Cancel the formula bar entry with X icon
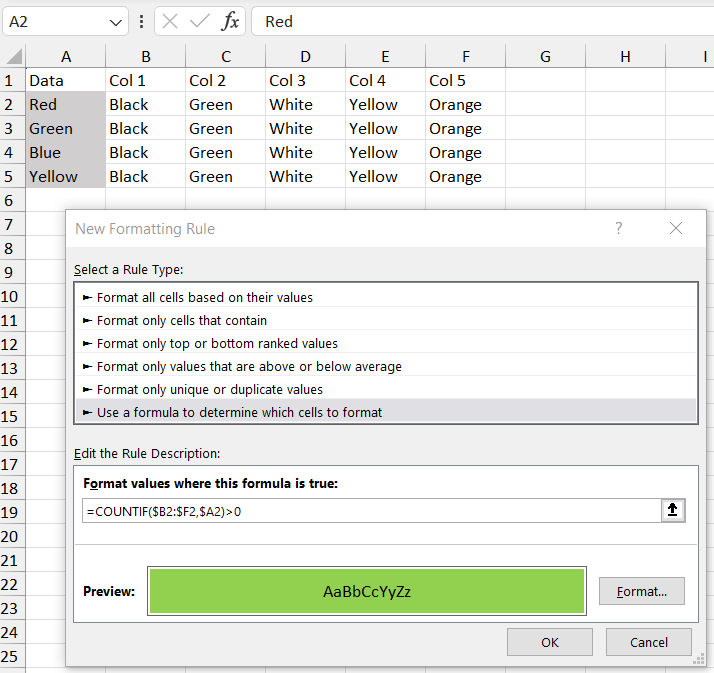Screen dimensions: 714x673 (x=170, y=21)
